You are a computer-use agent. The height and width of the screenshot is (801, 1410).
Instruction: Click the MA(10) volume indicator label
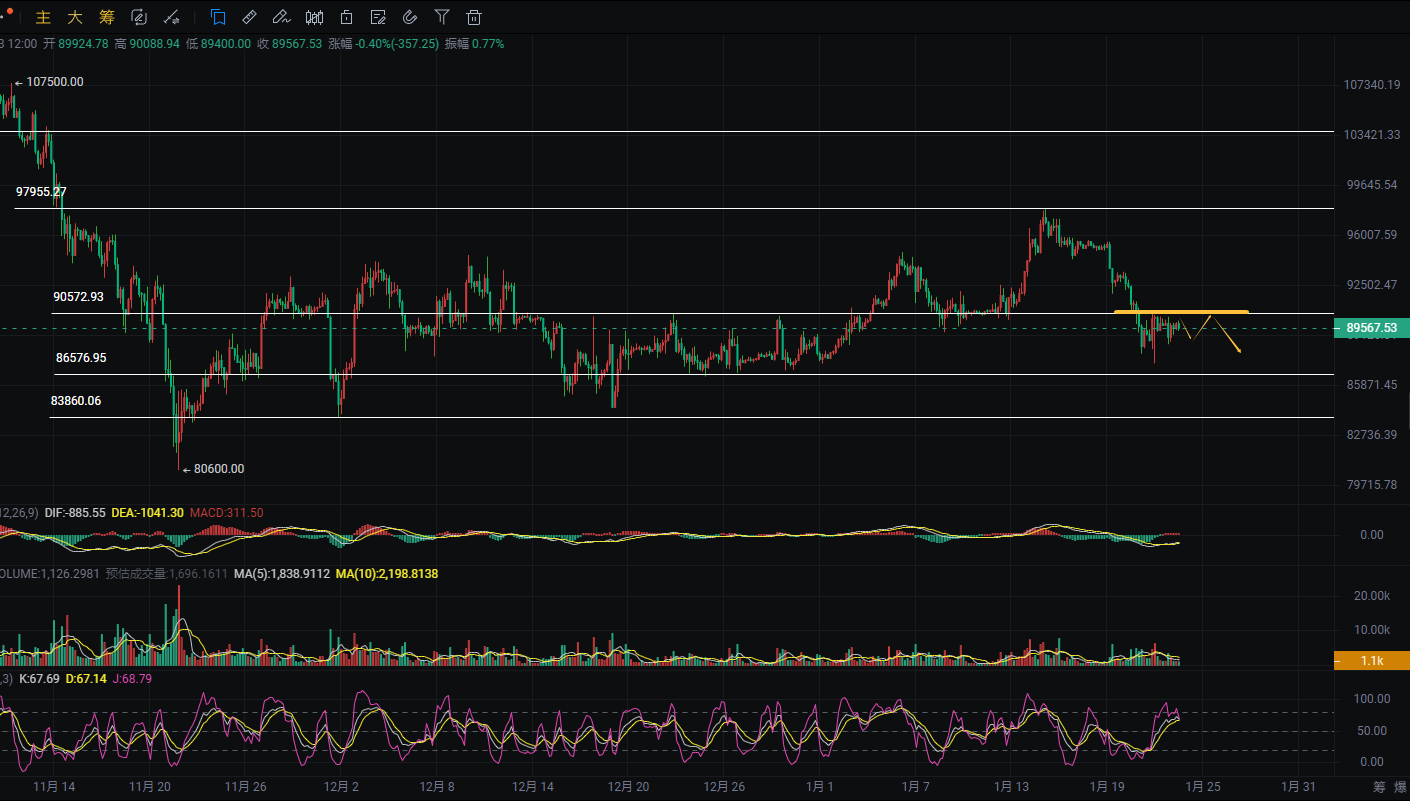point(387,574)
